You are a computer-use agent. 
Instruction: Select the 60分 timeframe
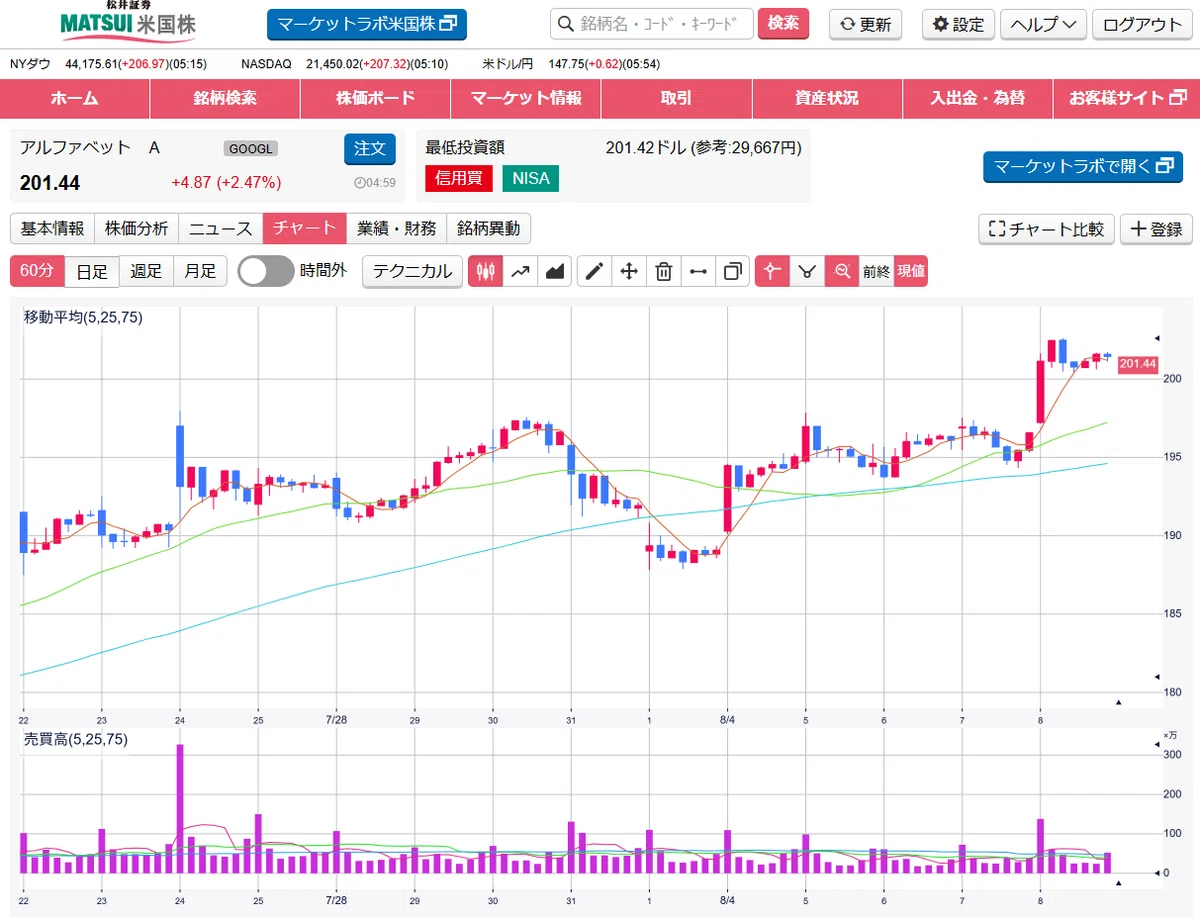point(37,271)
